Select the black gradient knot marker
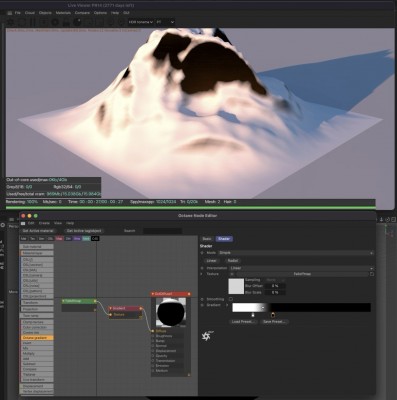Viewport: 397px width, 400px height. coord(273,315)
